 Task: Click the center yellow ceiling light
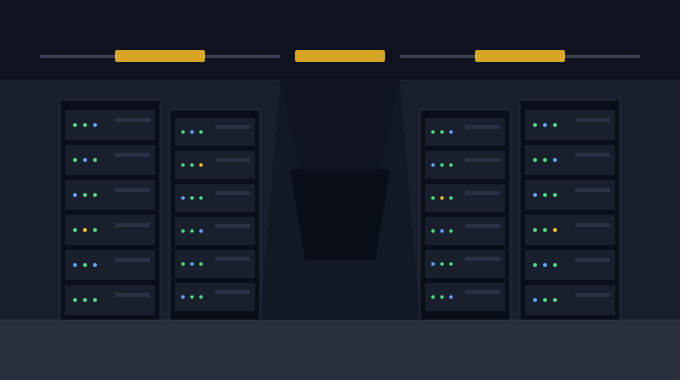pos(340,56)
